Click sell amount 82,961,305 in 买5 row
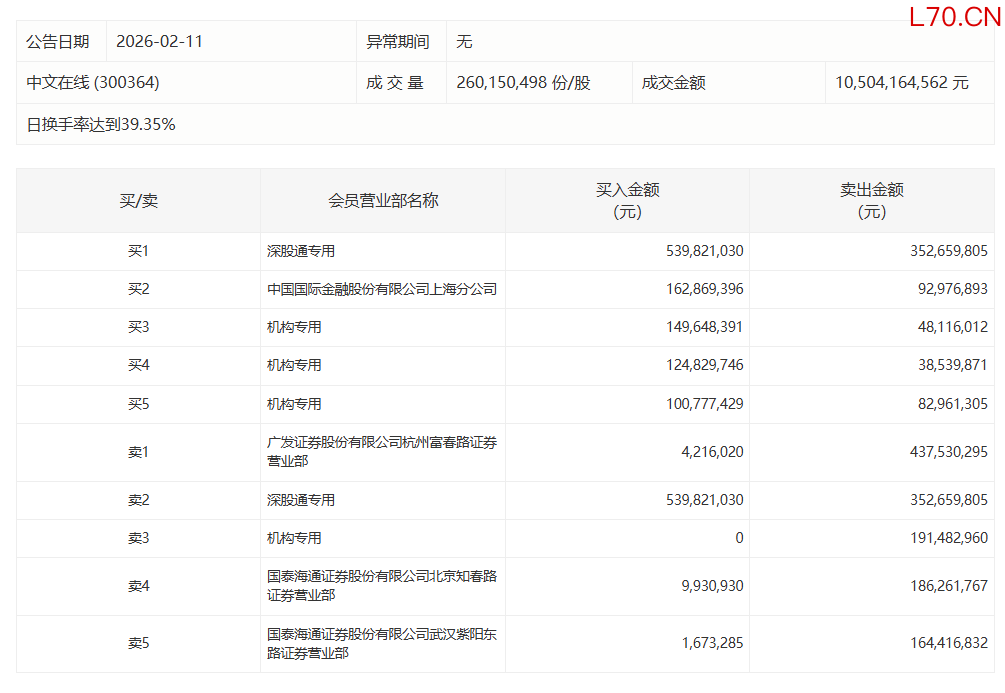The image size is (1005, 693). coord(944,405)
